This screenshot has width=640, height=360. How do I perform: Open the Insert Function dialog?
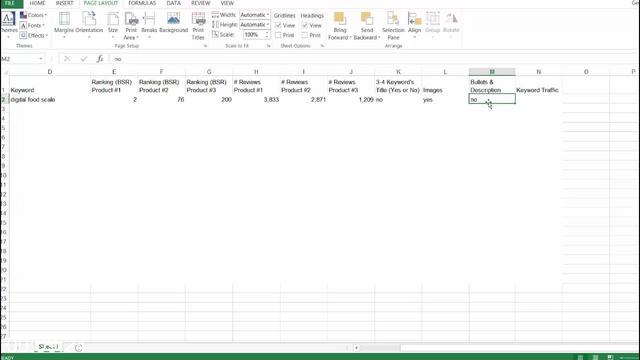point(100,59)
